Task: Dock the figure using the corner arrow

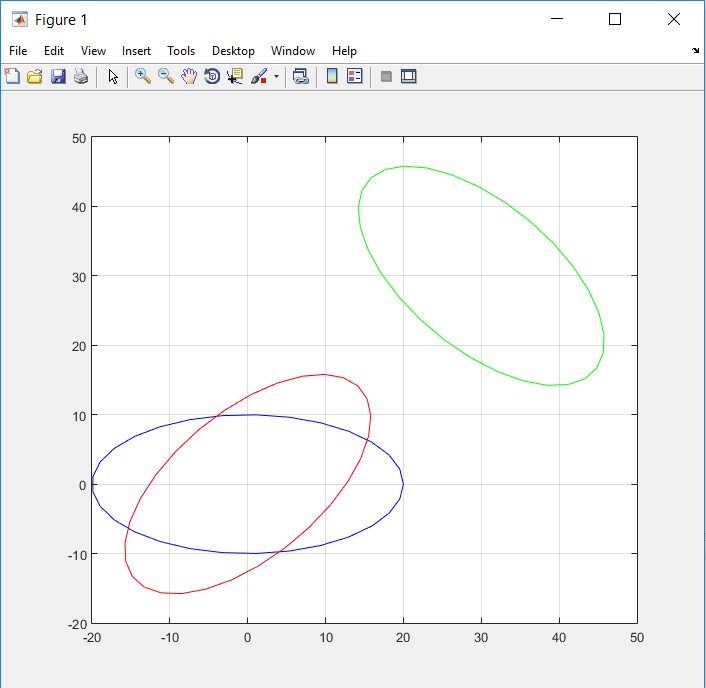Action: tap(696, 50)
